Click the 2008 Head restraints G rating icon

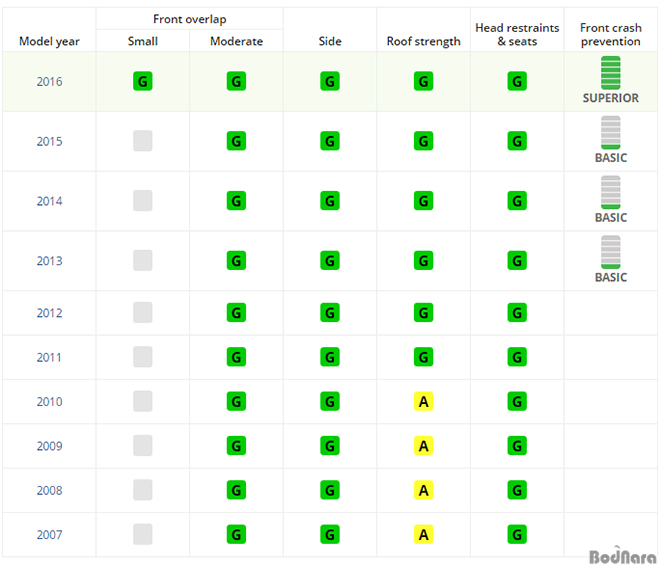(x=517, y=490)
